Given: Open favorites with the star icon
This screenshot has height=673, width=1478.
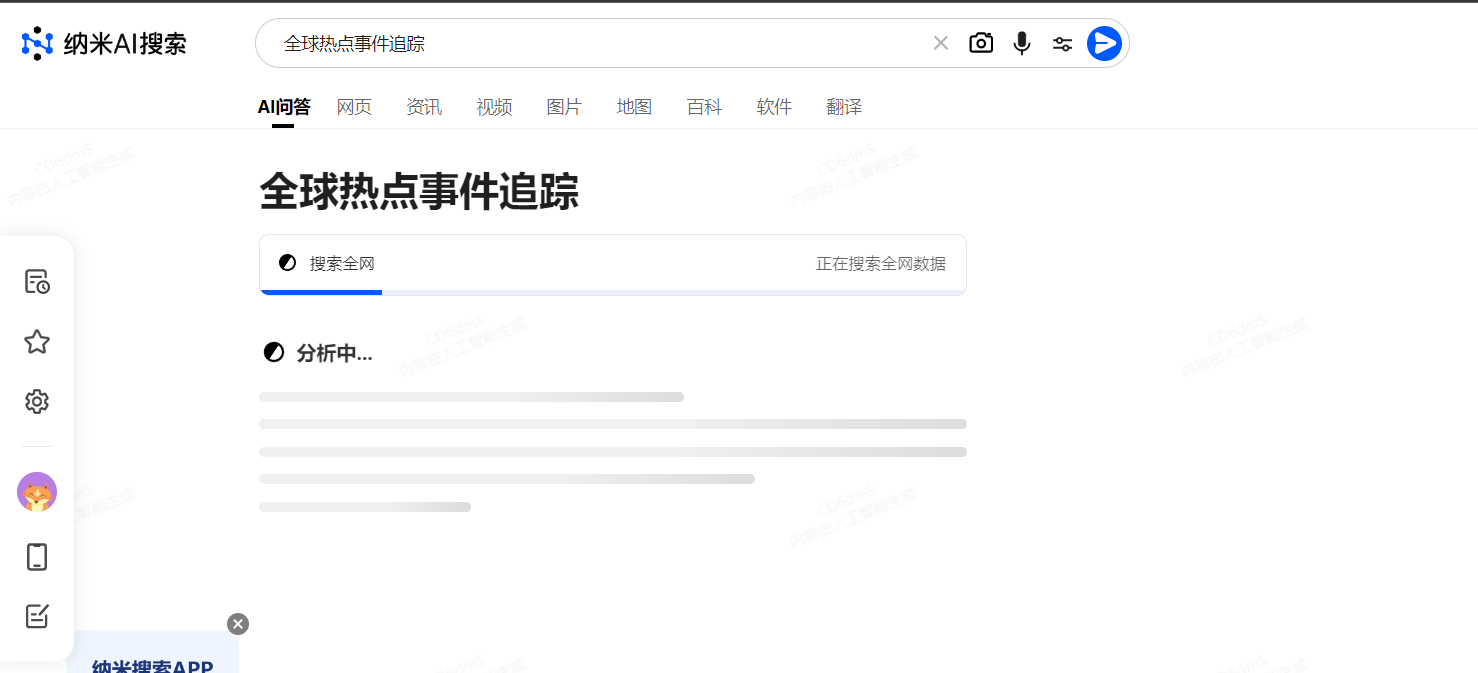Looking at the screenshot, I should pos(36,341).
